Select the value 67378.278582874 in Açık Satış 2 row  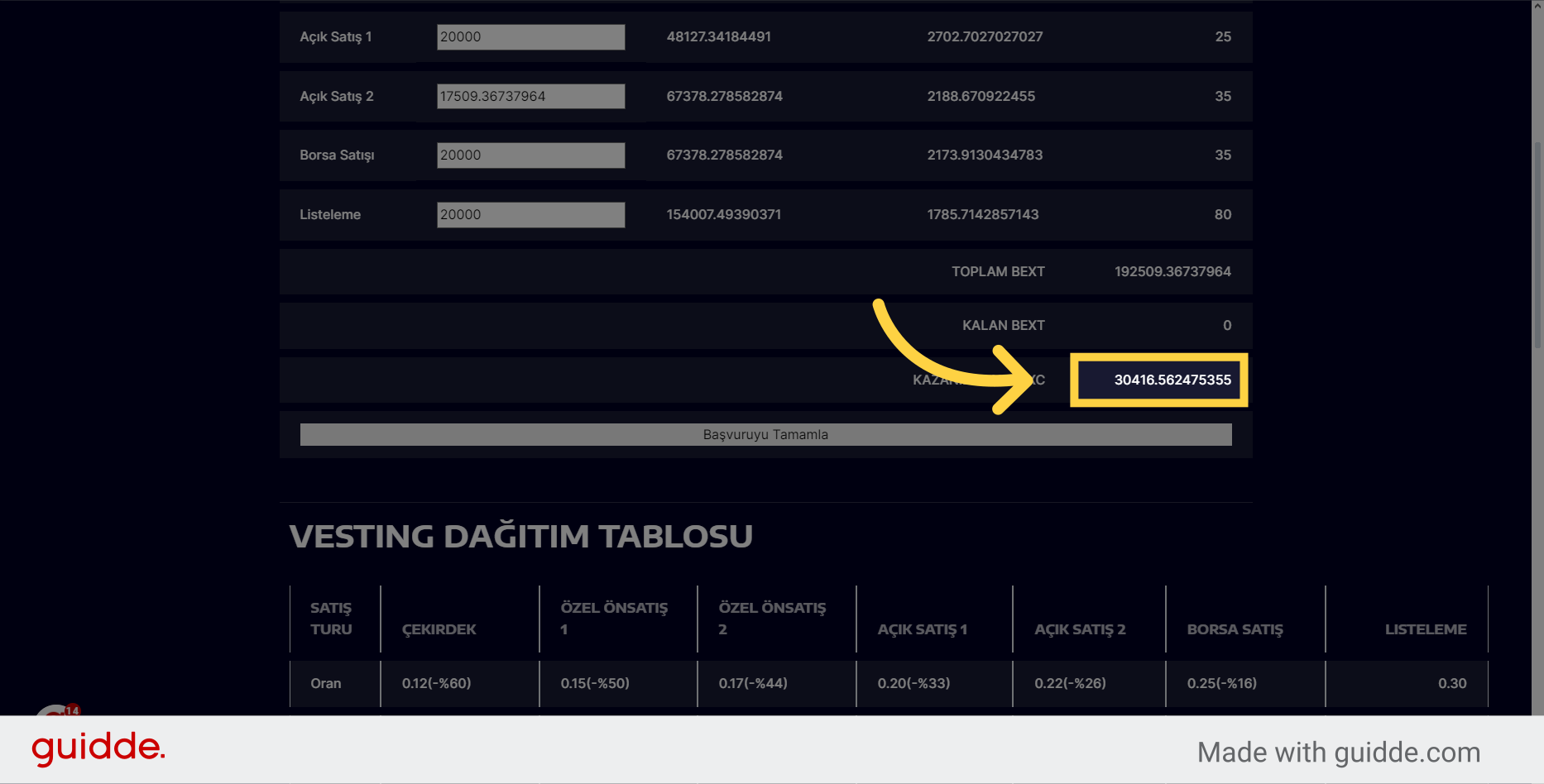point(724,96)
